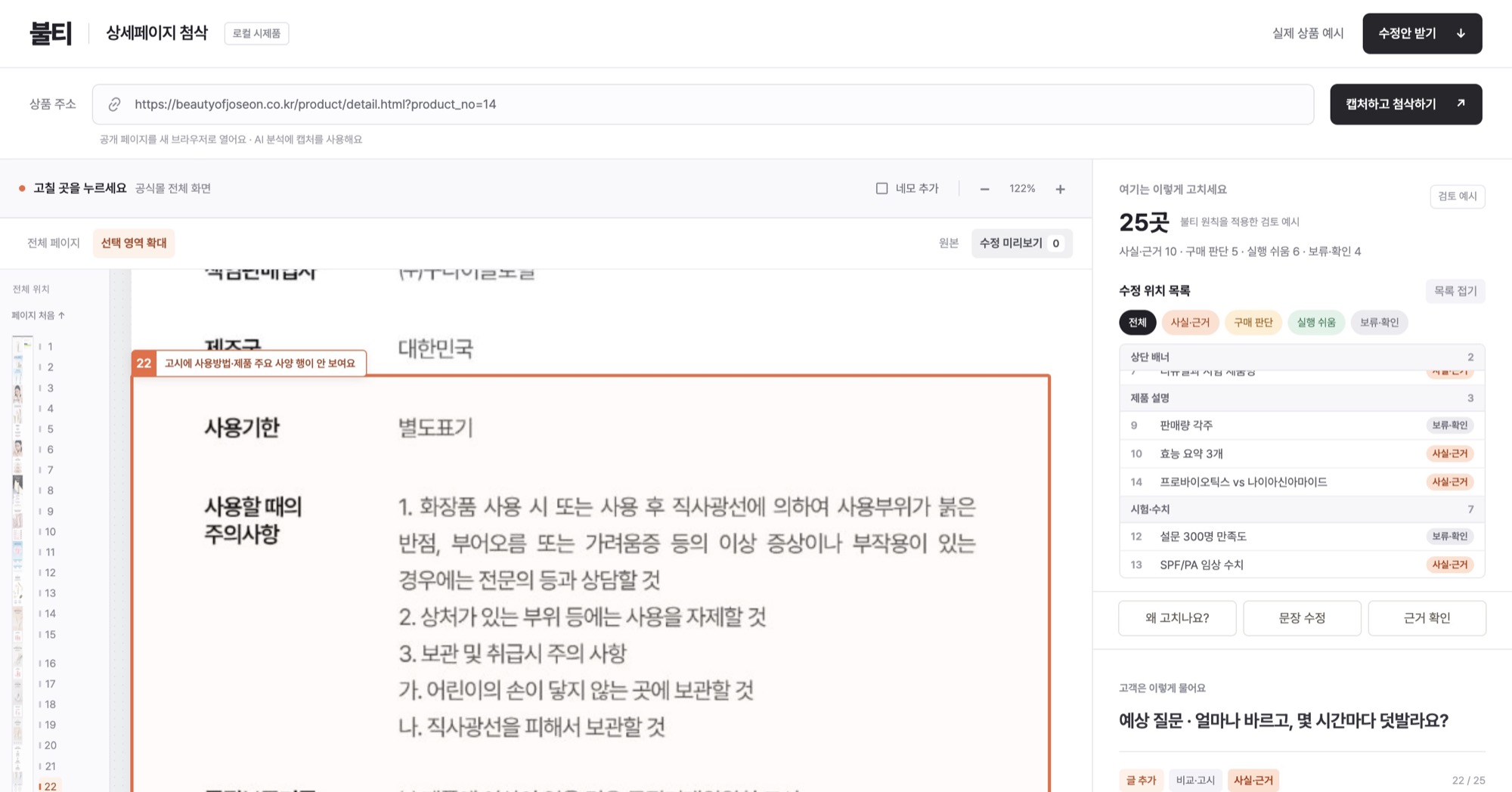
Task: Zoom out with the minus icon
Action: coord(984,189)
